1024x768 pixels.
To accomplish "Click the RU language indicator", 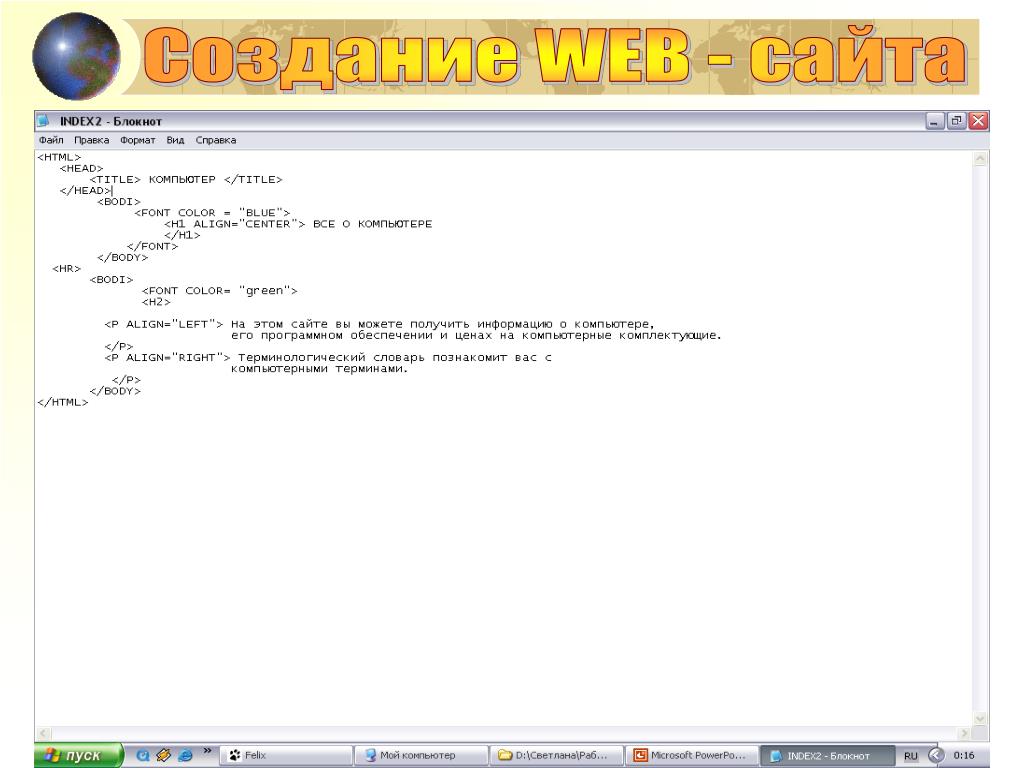I will [x=910, y=756].
